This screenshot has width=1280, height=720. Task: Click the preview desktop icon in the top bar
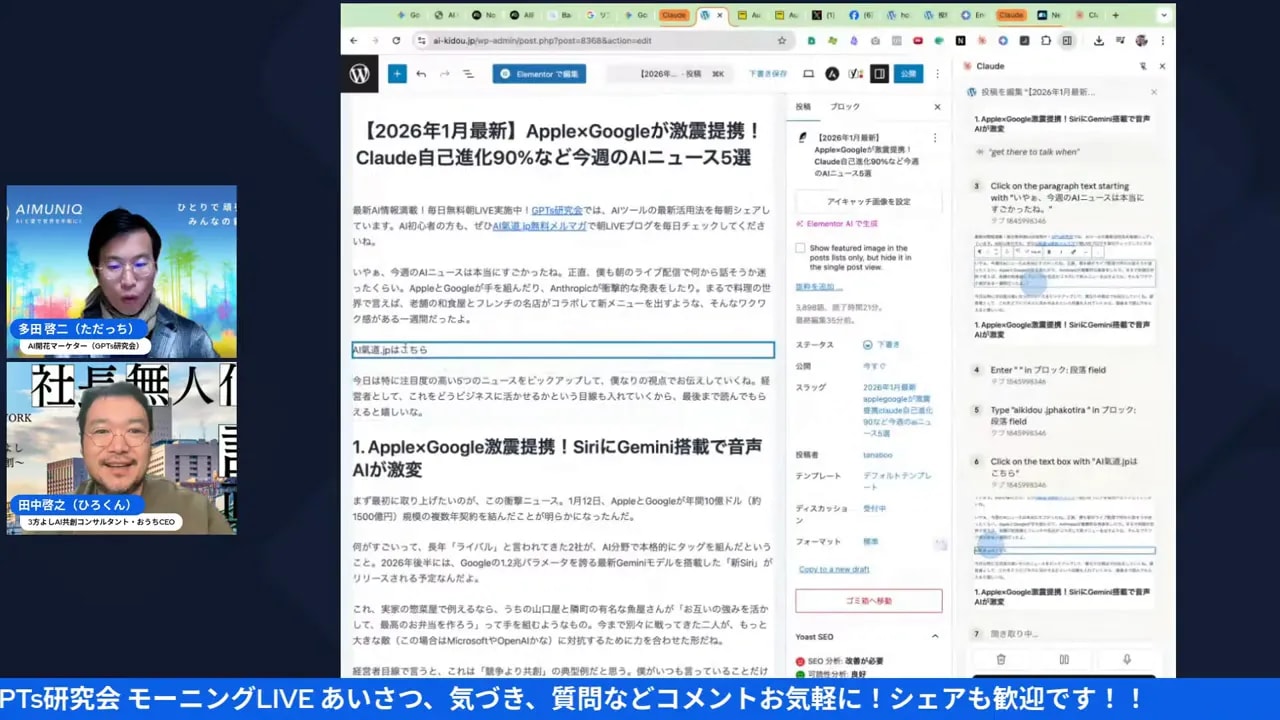pyautogui.click(x=807, y=73)
